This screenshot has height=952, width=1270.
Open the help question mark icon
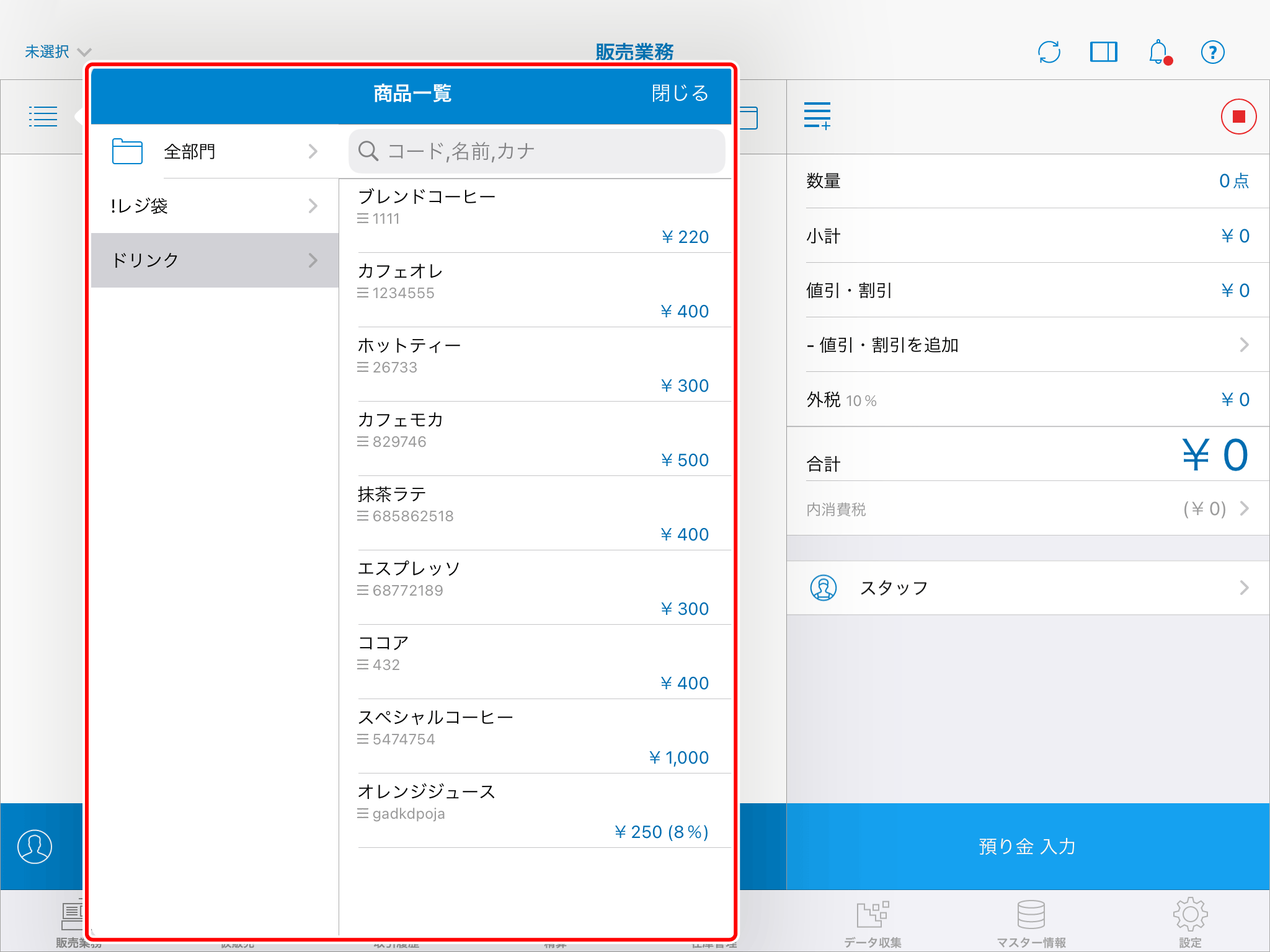(x=1212, y=52)
